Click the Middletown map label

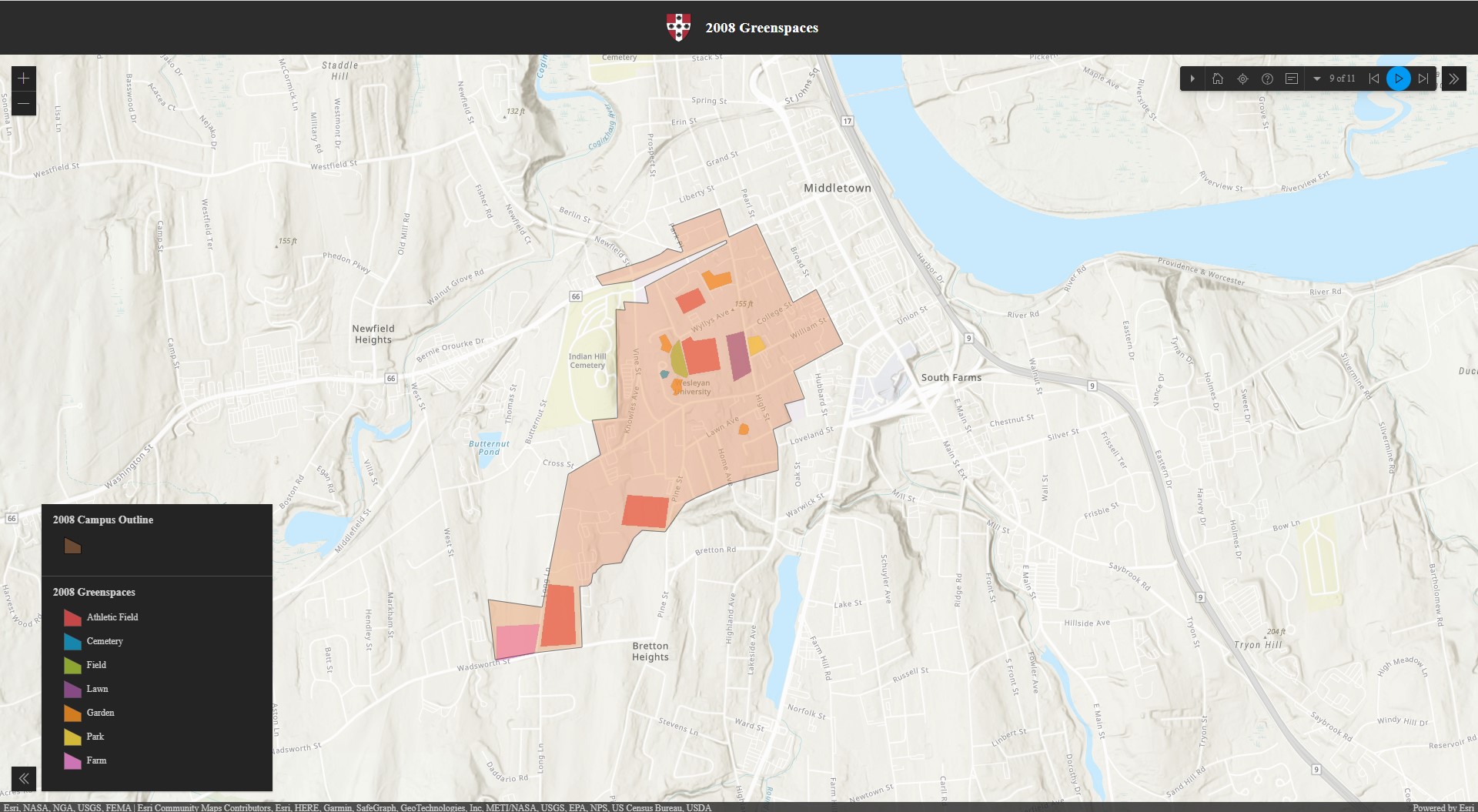coord(838,188)
